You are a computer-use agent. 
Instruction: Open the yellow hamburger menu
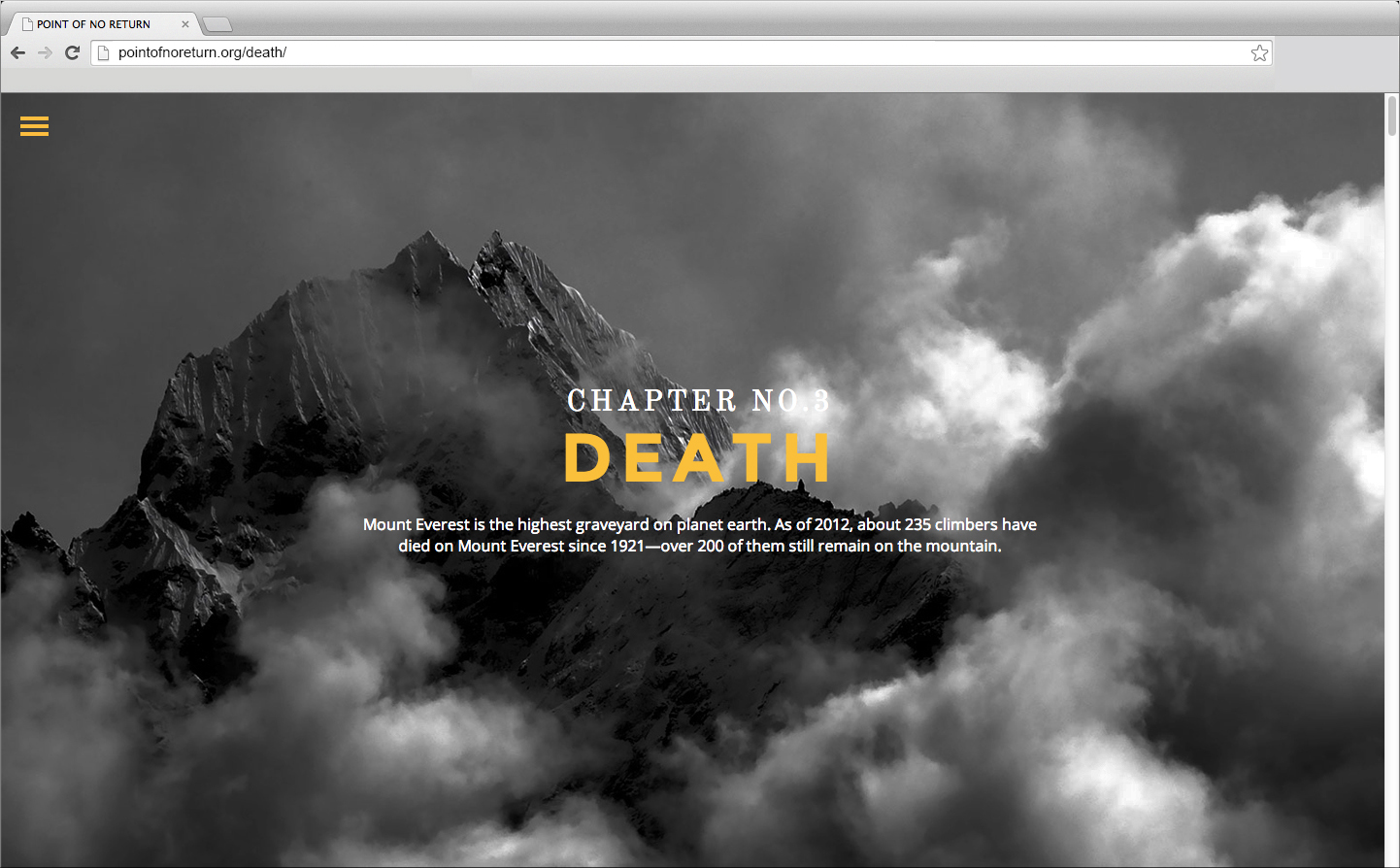click(34, 126)
